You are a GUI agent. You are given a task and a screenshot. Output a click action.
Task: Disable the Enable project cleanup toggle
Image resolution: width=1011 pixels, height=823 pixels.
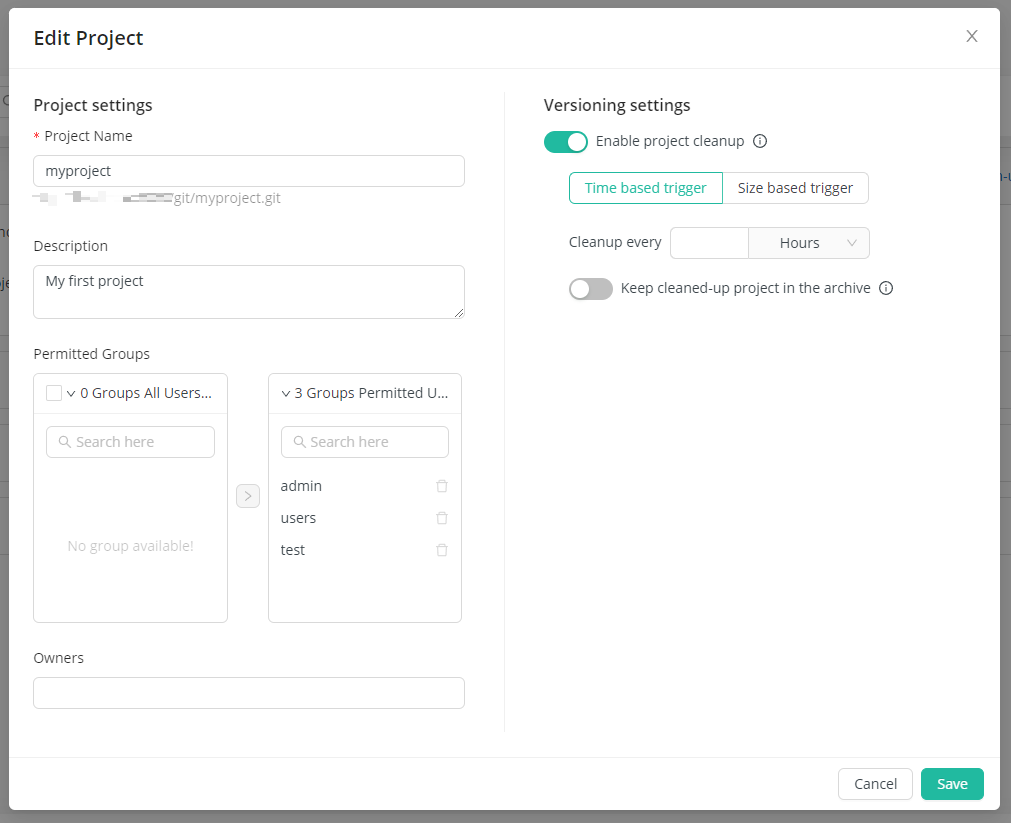coord(566,142)
